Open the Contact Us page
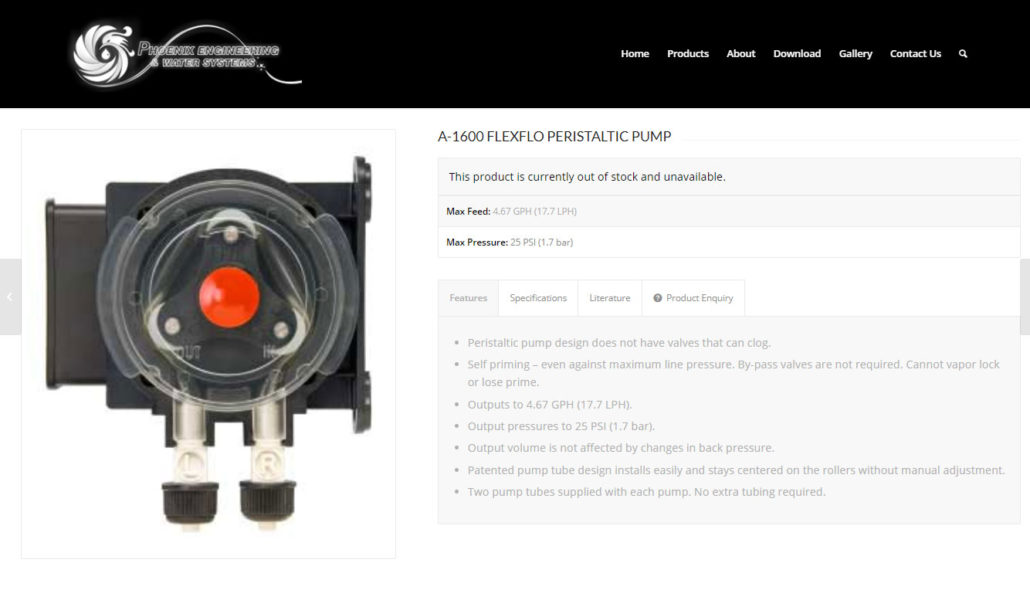 tap(915, 54)
